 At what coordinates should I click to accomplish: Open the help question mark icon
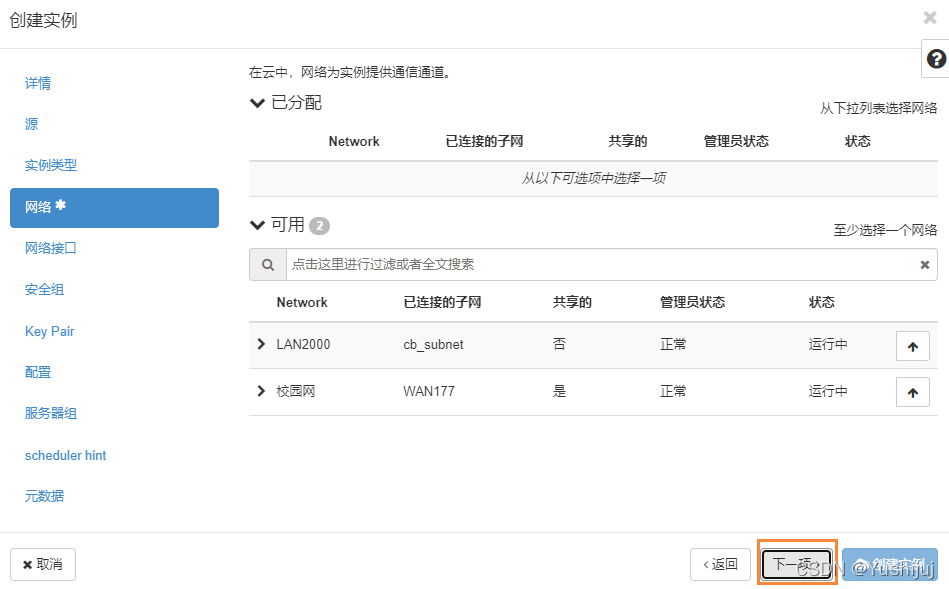click(x=936, y=59)
